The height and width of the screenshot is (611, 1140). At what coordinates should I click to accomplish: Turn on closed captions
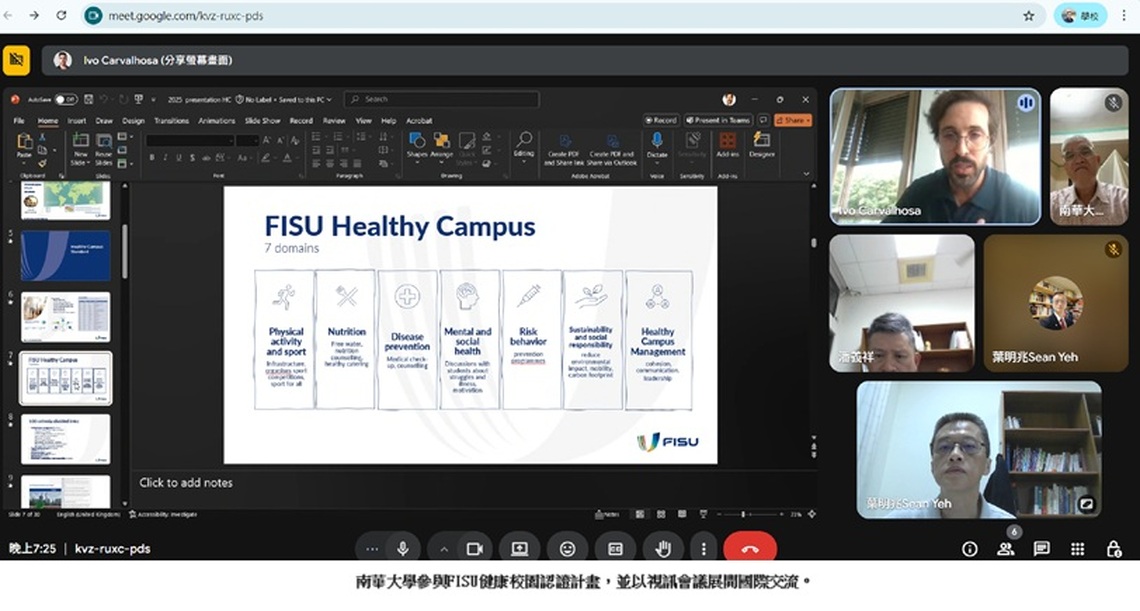pos(615,548)
